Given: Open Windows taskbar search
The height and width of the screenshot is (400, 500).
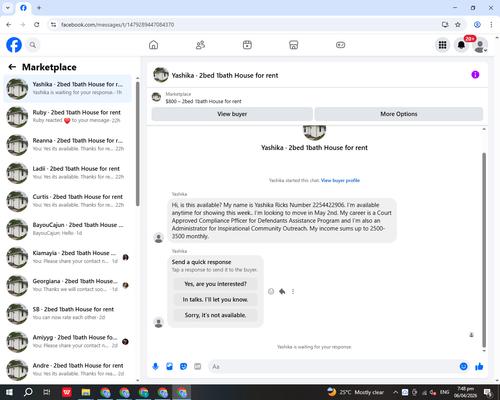Looking at the screenshot, I should pos(28,392).
